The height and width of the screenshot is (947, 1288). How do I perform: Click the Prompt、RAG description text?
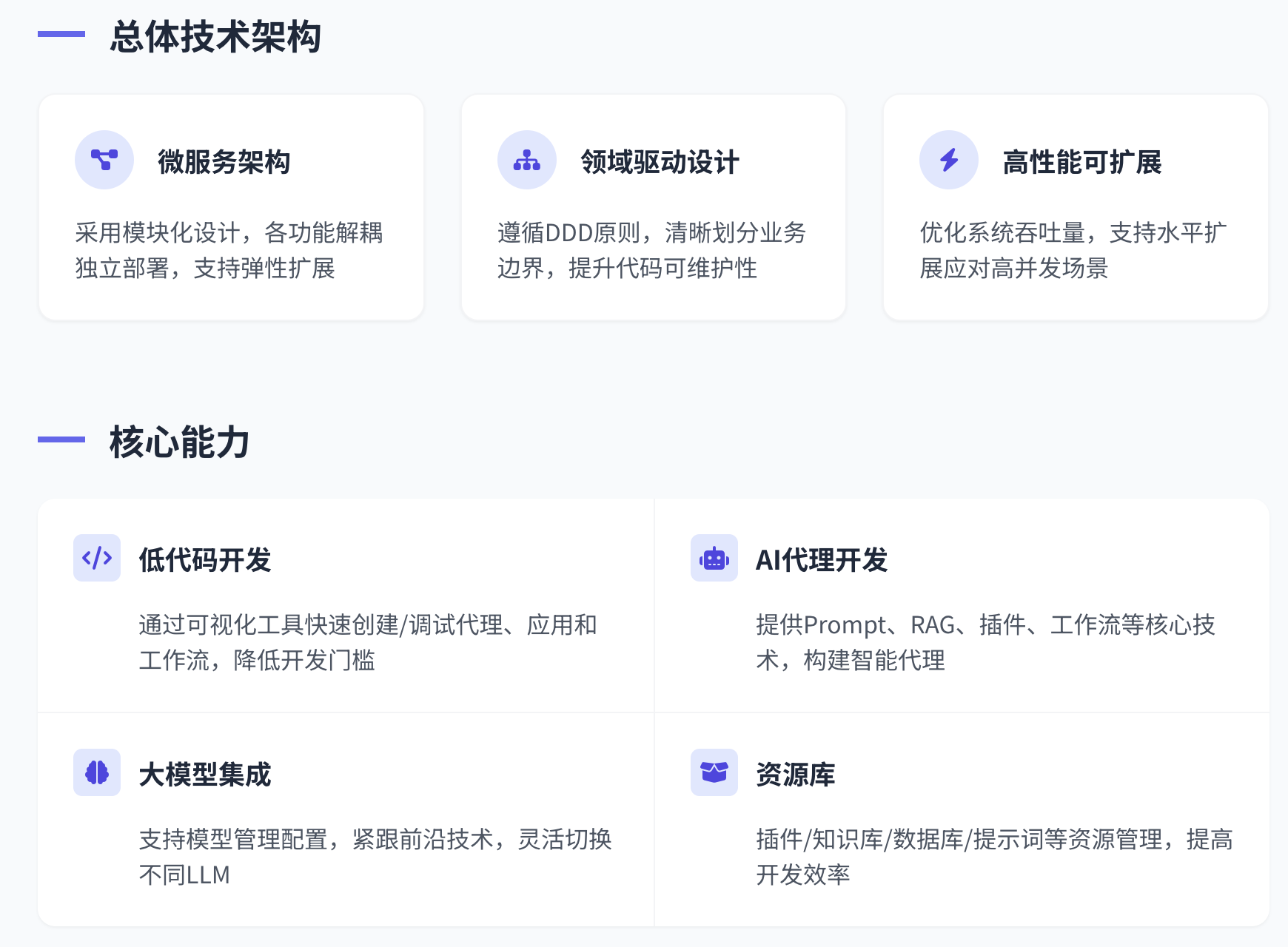click(985, 642)
